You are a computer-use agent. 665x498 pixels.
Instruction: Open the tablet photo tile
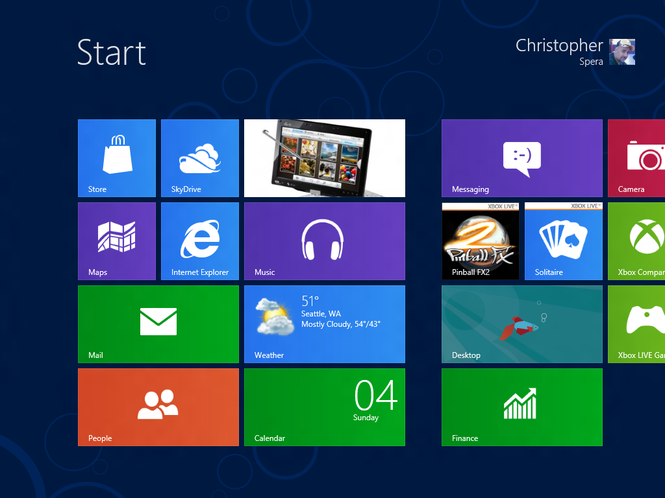click(x=324, y=158)
